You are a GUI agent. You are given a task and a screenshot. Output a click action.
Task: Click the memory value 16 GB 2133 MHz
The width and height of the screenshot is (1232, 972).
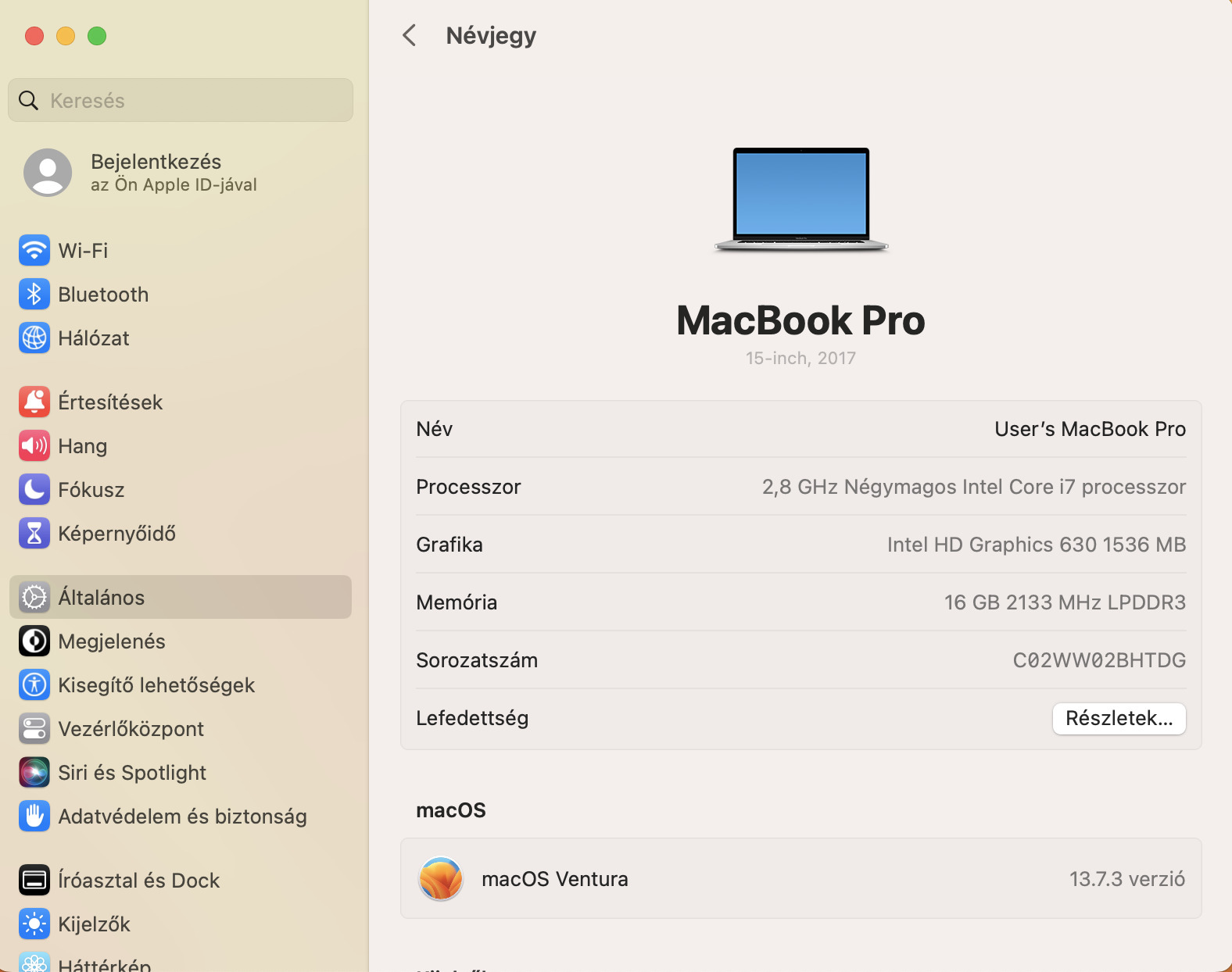click(x=1065, y=602)
